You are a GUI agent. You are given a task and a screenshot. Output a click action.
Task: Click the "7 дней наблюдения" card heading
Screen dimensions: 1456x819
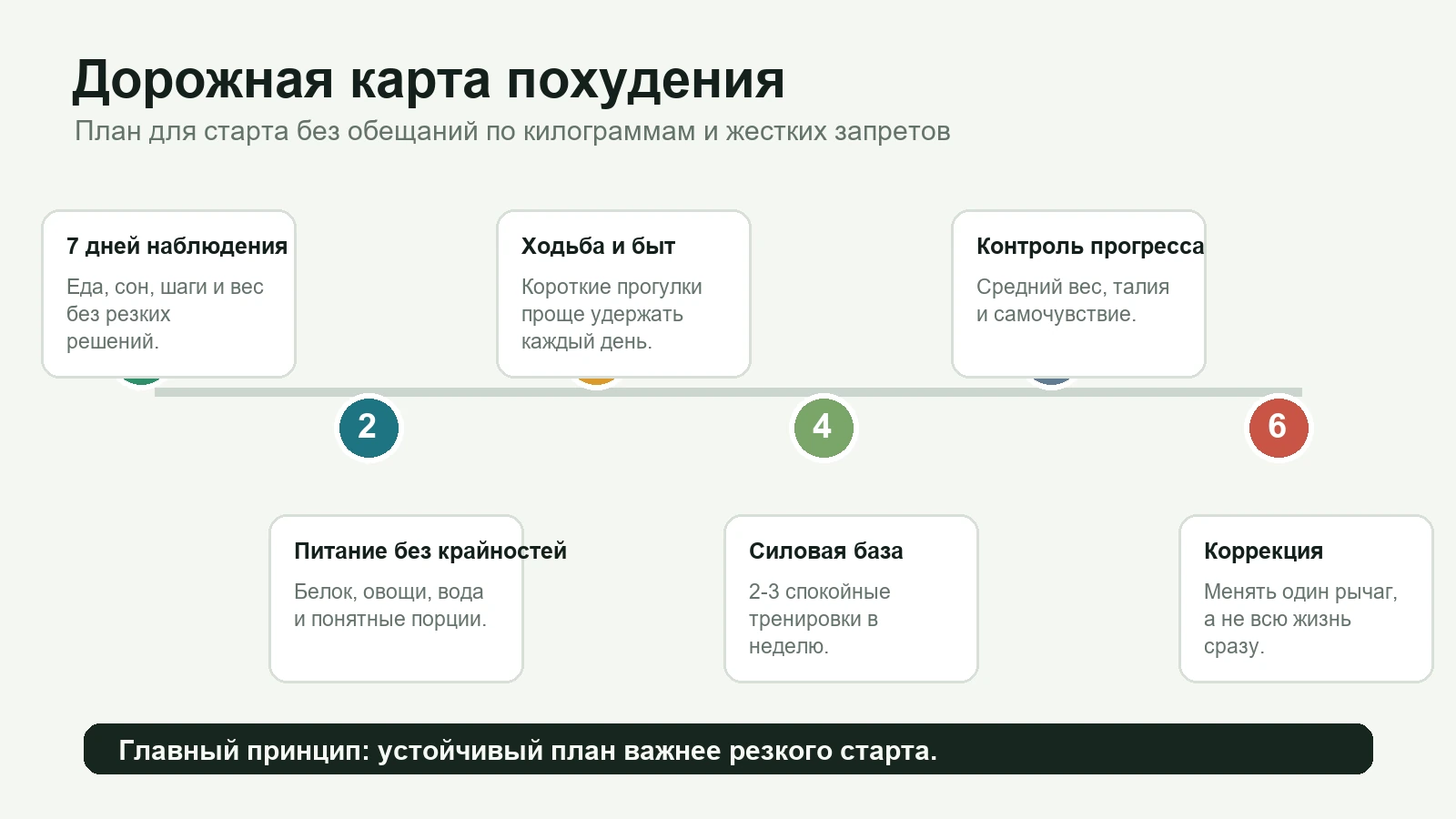pos(177,246)
